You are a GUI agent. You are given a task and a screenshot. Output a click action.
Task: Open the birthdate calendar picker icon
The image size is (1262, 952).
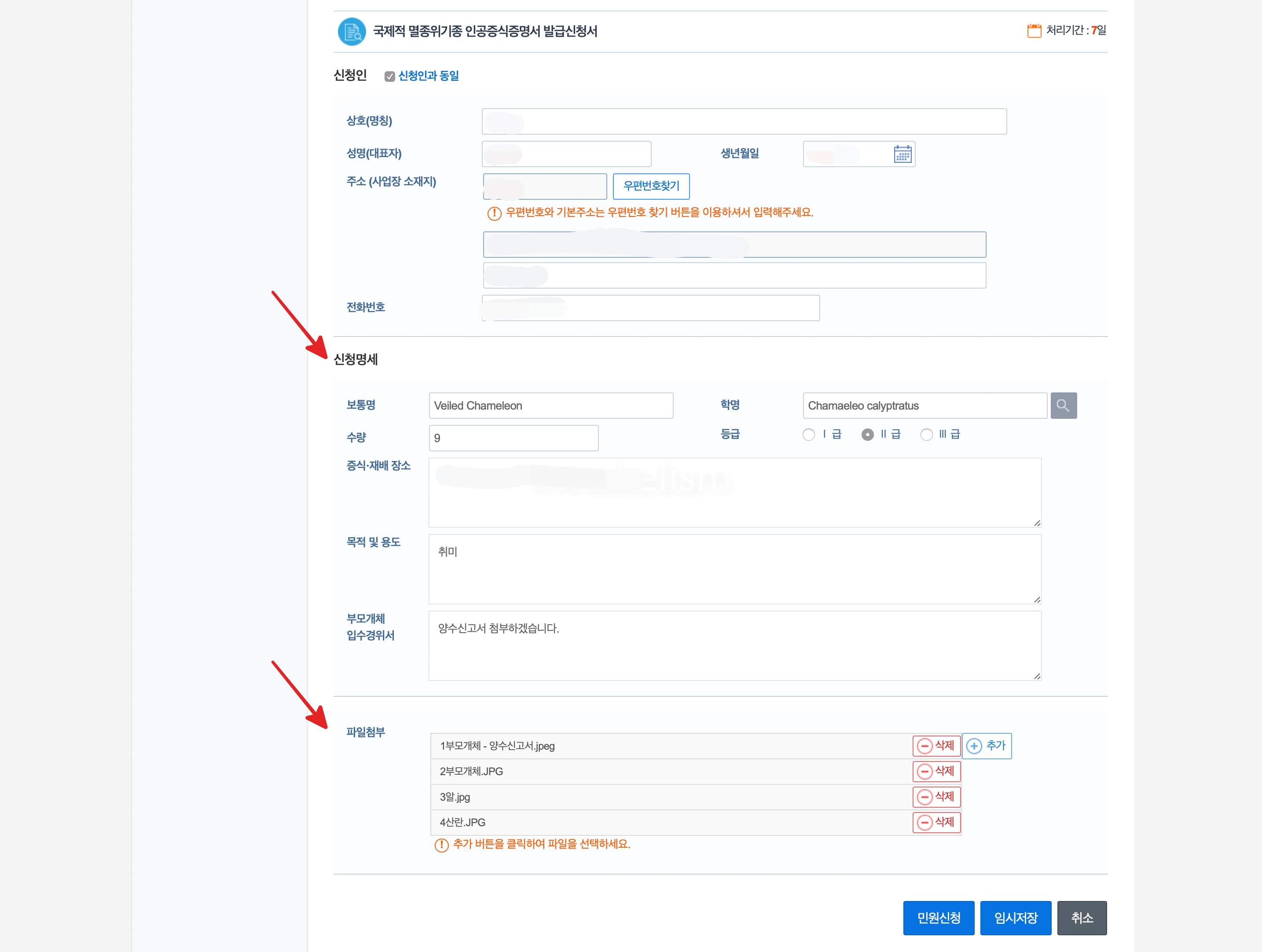click(x=902, y=154)
